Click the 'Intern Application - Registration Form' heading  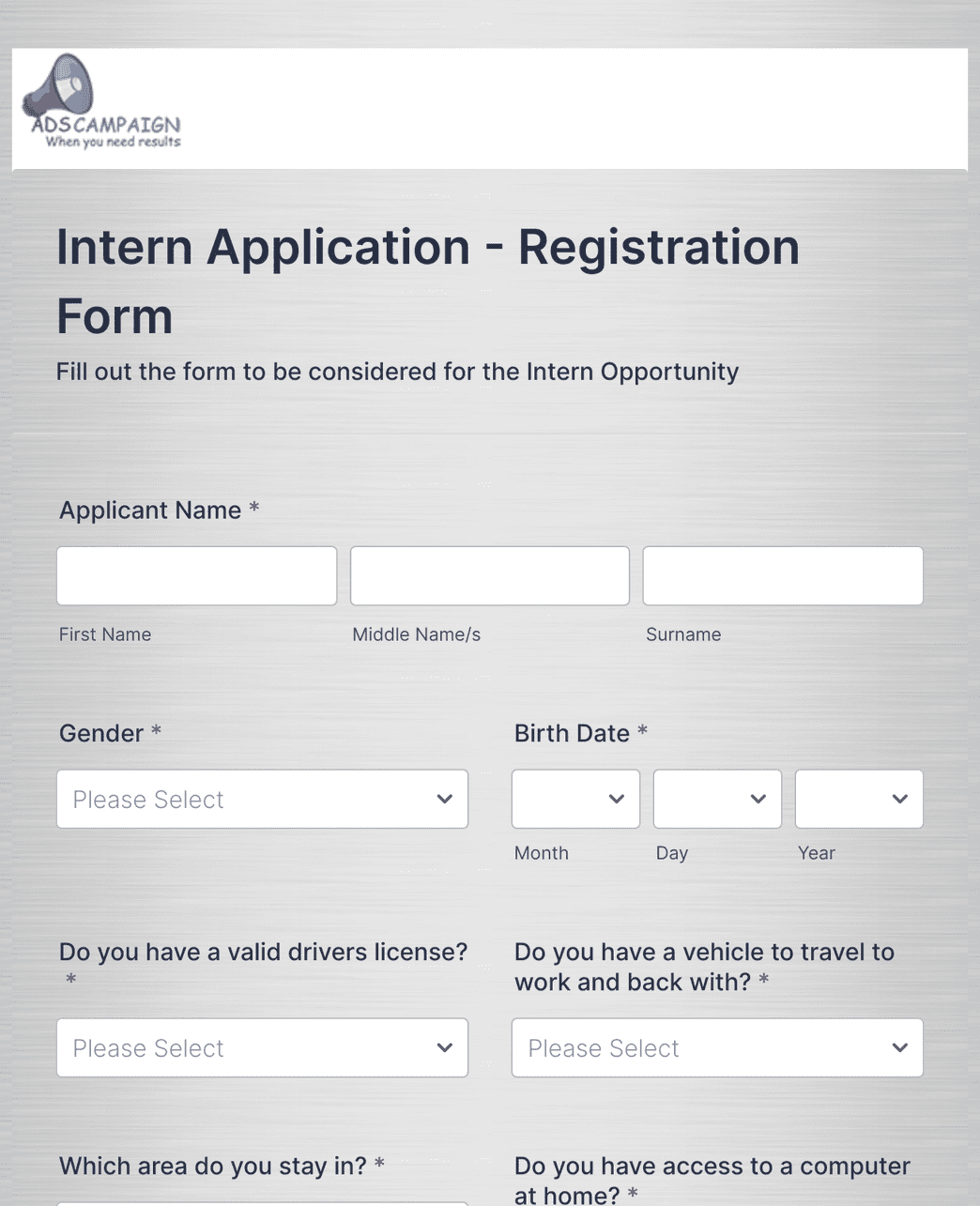(x=428, y=282)
